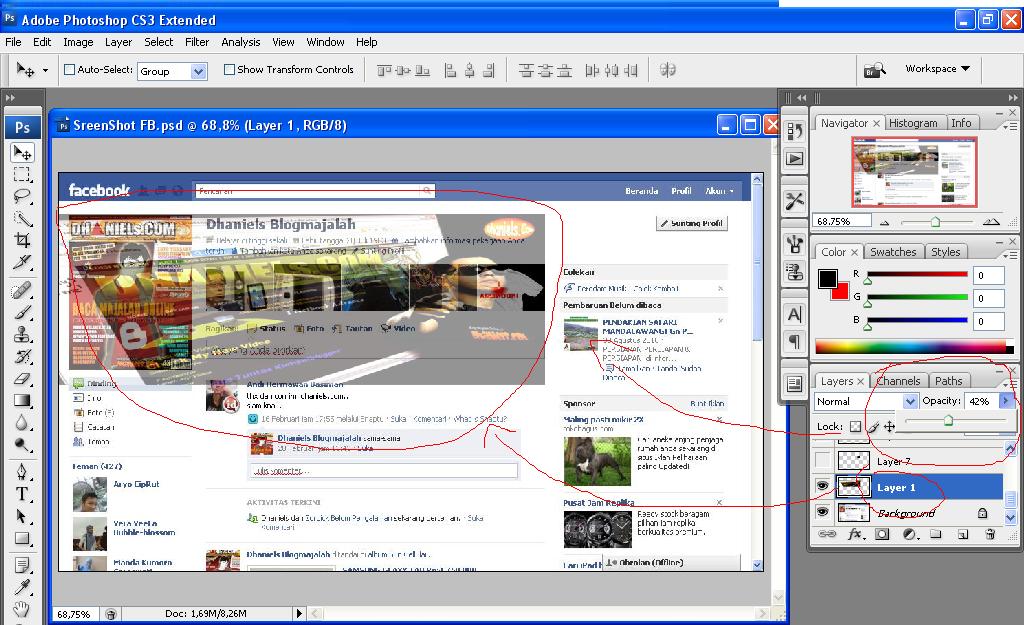Enable the Auto-Select checkbox
Viewport: 1024px width, 625px height.
coord(69,69)
